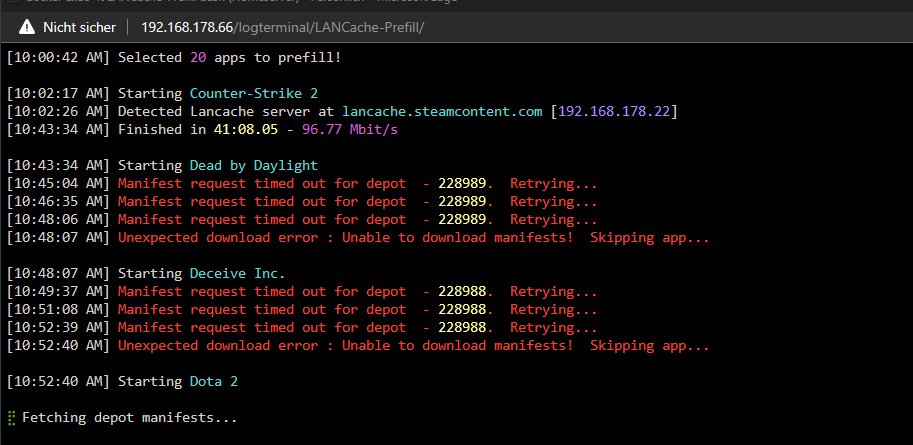The height and width of the screenshot is (445, 913).
Task: Click the Counter-Strike 2 app name
Action: (x=254, y=93)
